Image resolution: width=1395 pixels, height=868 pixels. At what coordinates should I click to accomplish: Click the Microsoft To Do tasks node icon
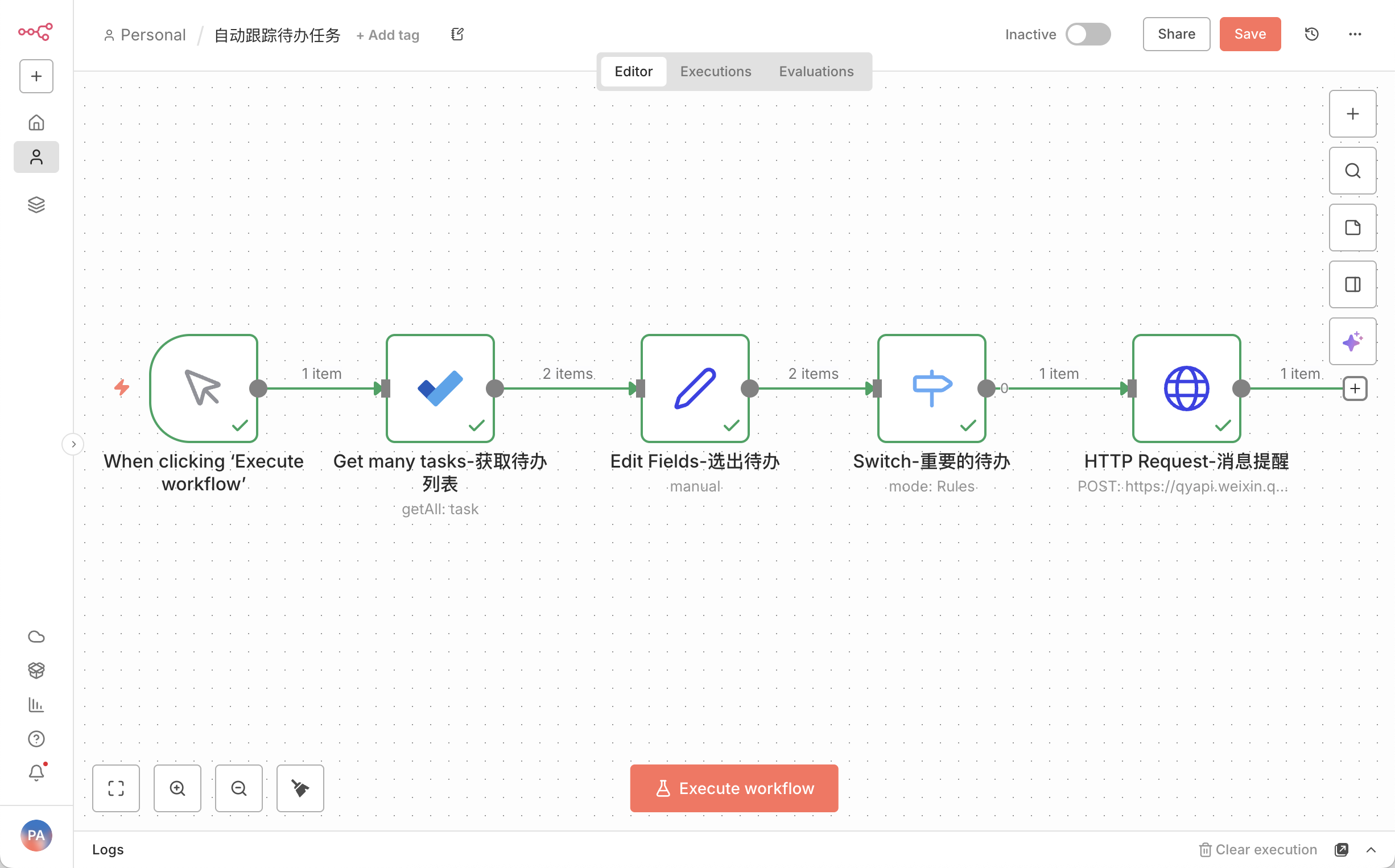point(440,388)
